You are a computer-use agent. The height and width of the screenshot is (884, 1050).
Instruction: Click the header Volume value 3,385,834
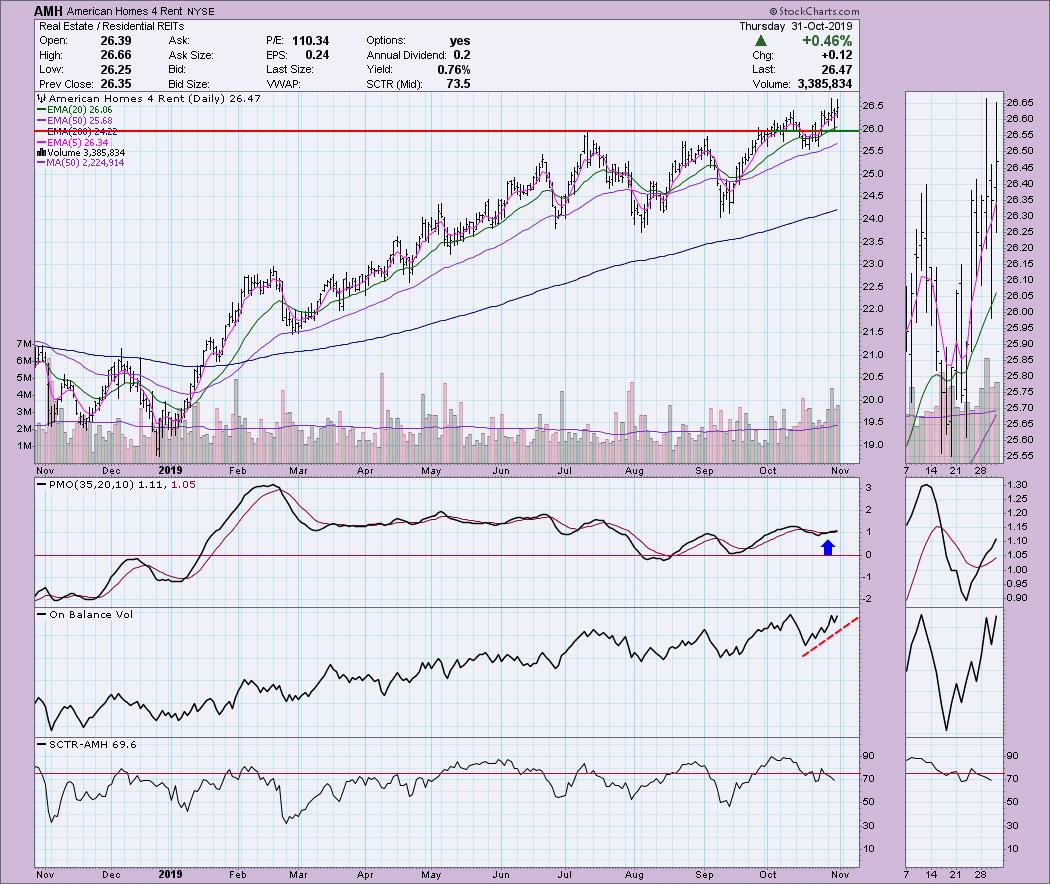[825, 84]
